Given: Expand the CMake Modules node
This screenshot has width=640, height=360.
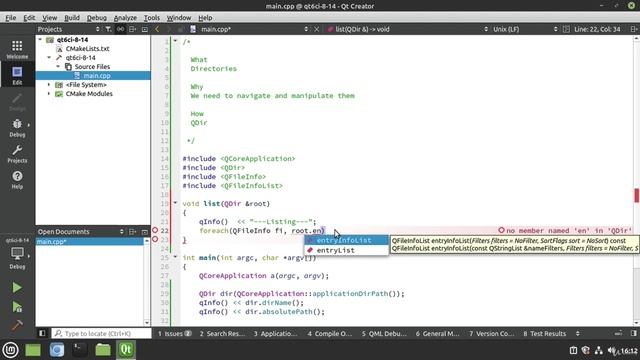Looking at the screenshot, I should [x=49, y=93].
